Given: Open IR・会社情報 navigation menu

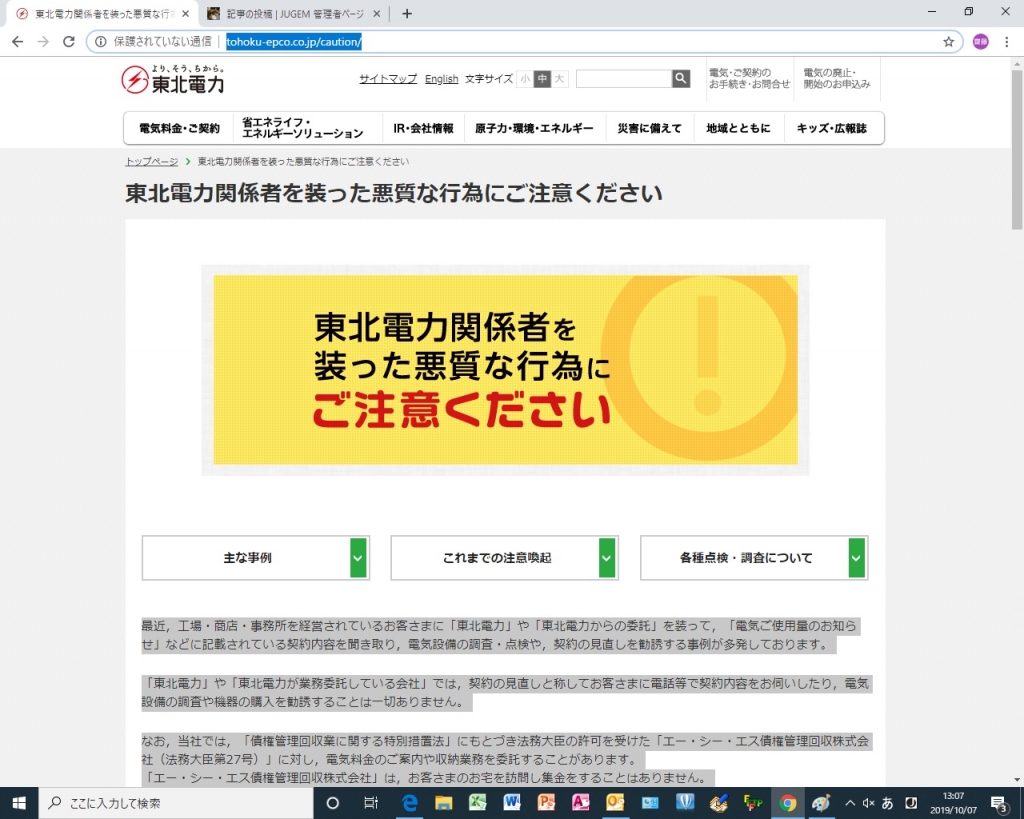Looking at the screenshot, I should [423, 128].
